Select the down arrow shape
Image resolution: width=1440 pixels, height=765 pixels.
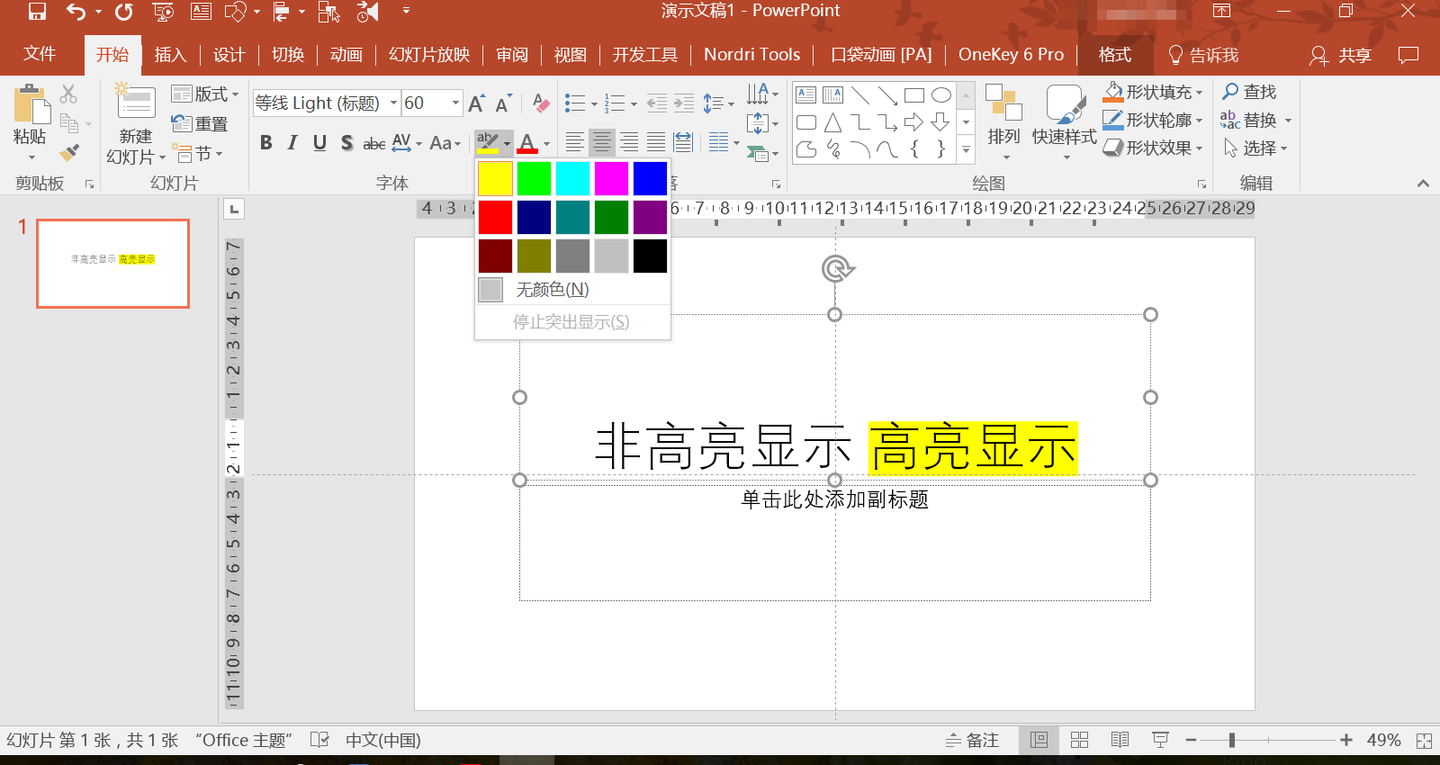tap(940, 123)
